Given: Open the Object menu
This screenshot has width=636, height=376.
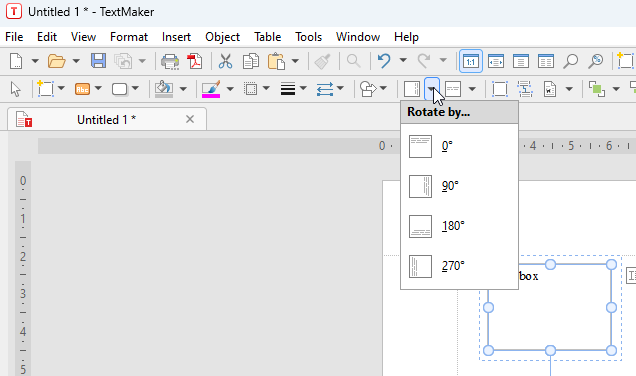Looking at the screenshot, I should 222,37.
